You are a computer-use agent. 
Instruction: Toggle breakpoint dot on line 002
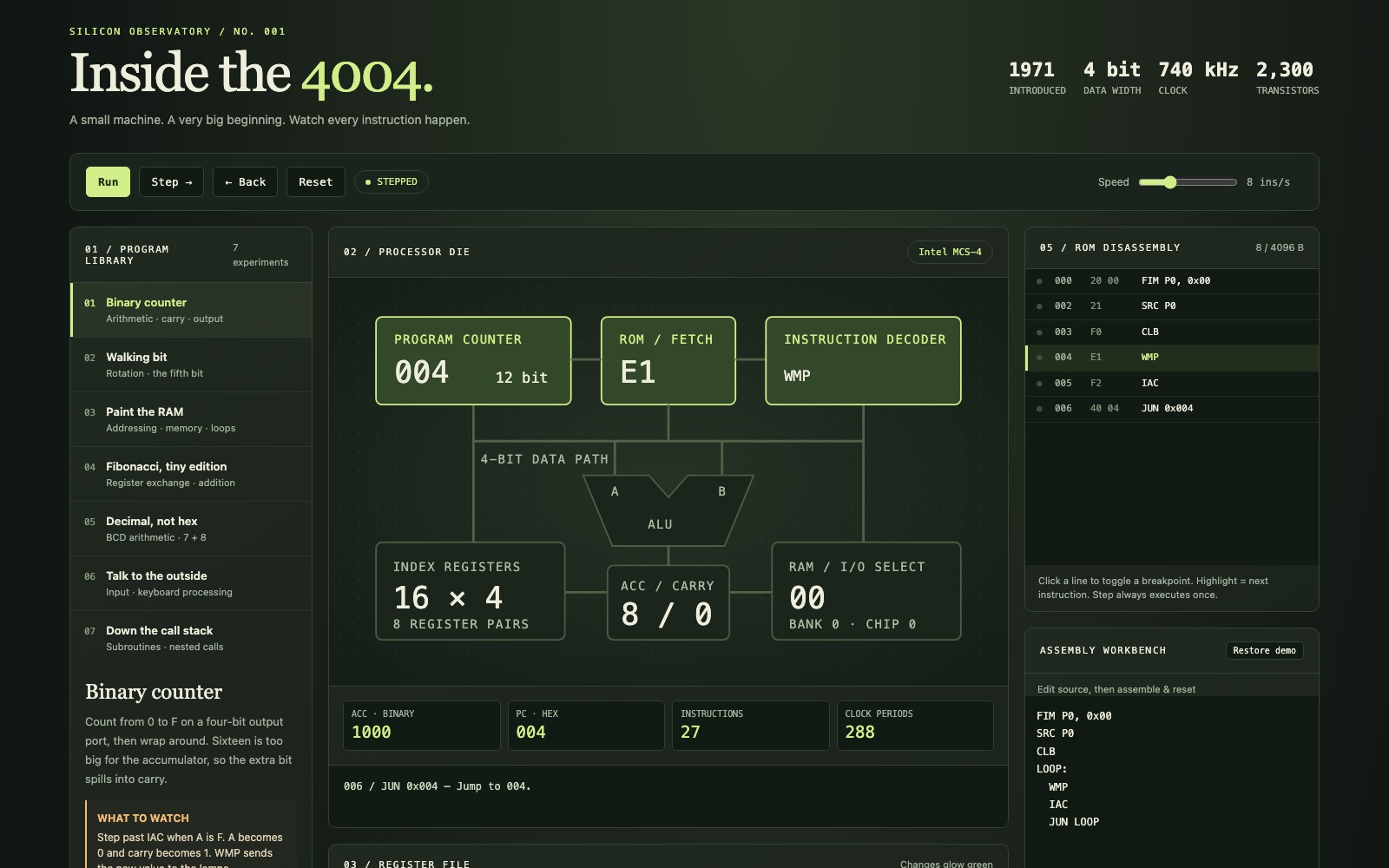[x=1039, y=306]
